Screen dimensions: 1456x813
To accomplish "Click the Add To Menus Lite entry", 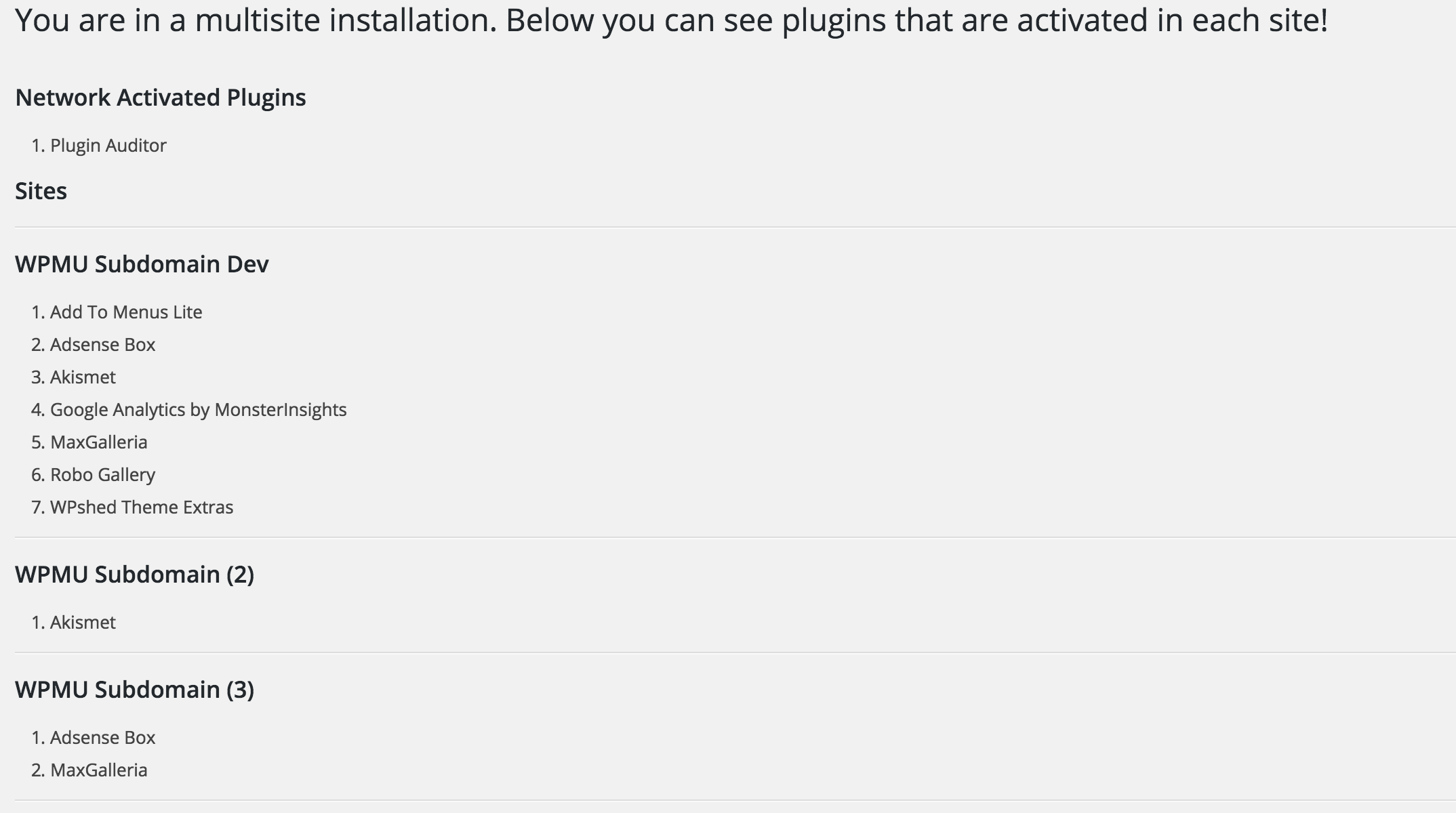I will point(126,312).
